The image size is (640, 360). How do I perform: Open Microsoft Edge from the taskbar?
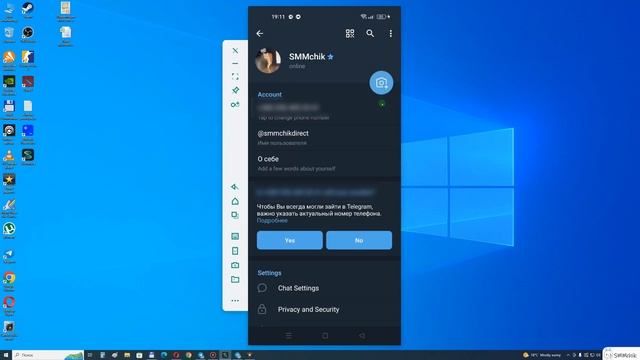[x=164, y=355]
